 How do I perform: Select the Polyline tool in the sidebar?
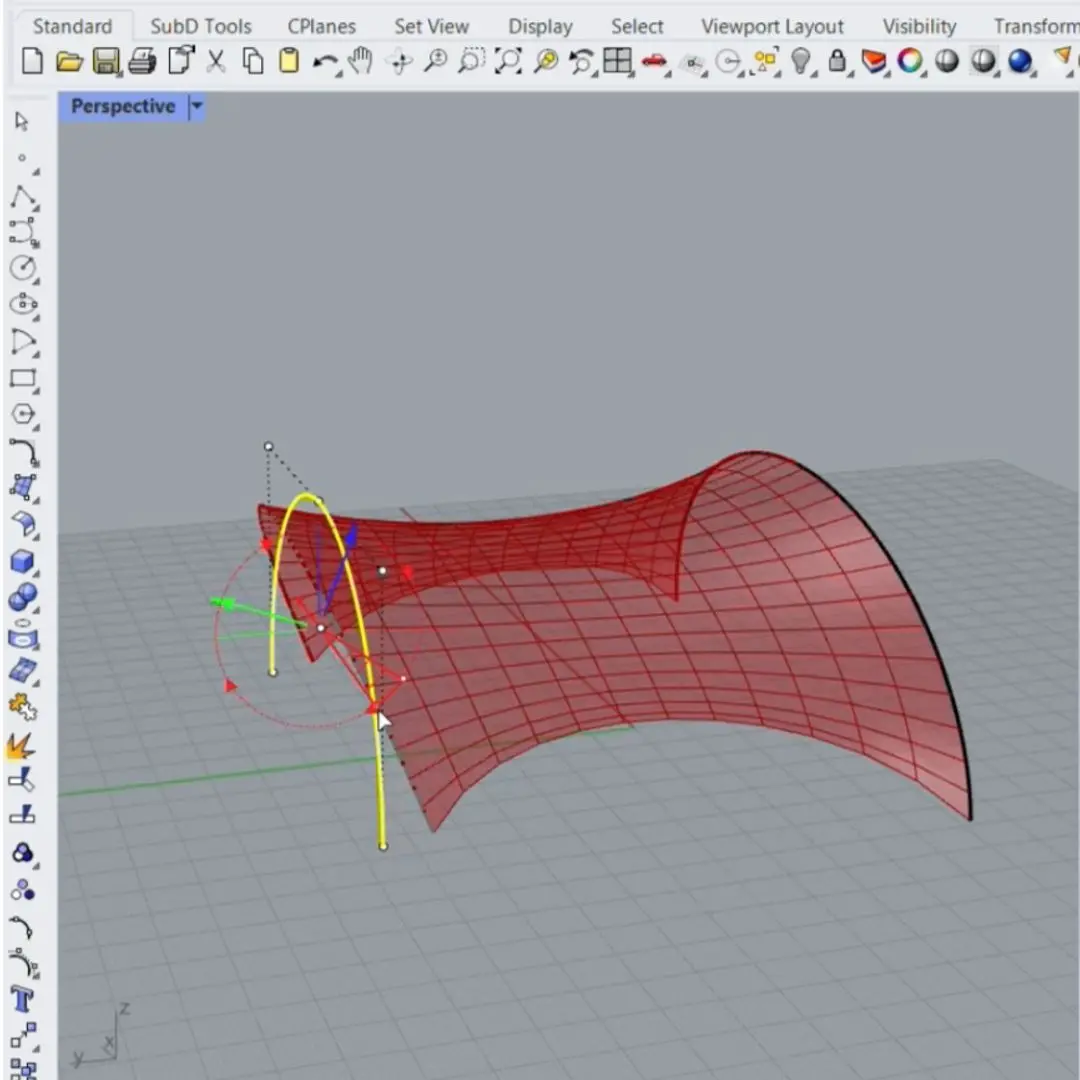[x=23, y=197]
